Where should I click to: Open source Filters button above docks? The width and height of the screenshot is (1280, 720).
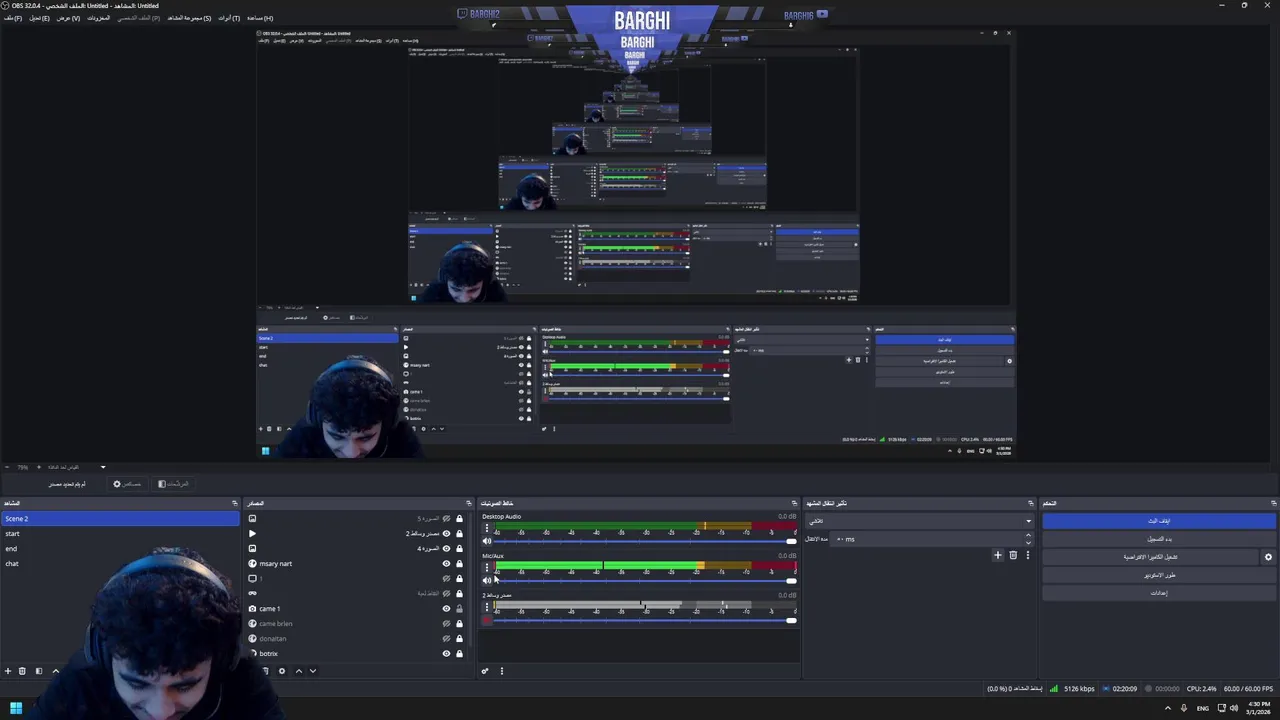173,484
